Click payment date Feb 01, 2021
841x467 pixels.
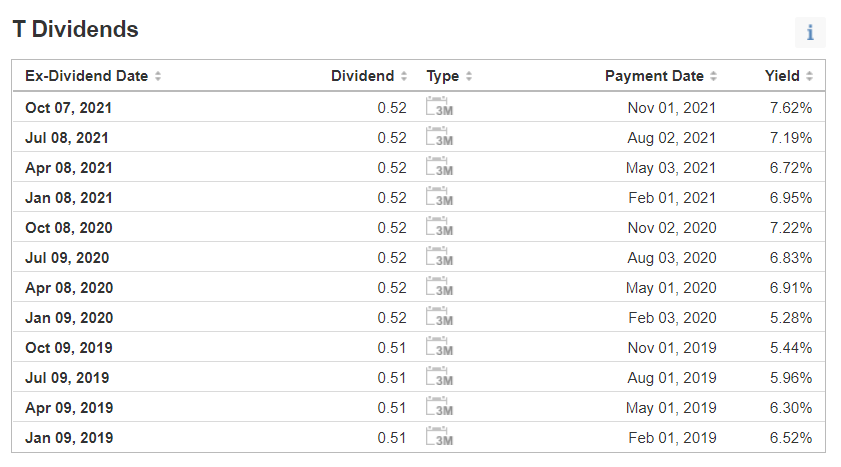point(672,198)
